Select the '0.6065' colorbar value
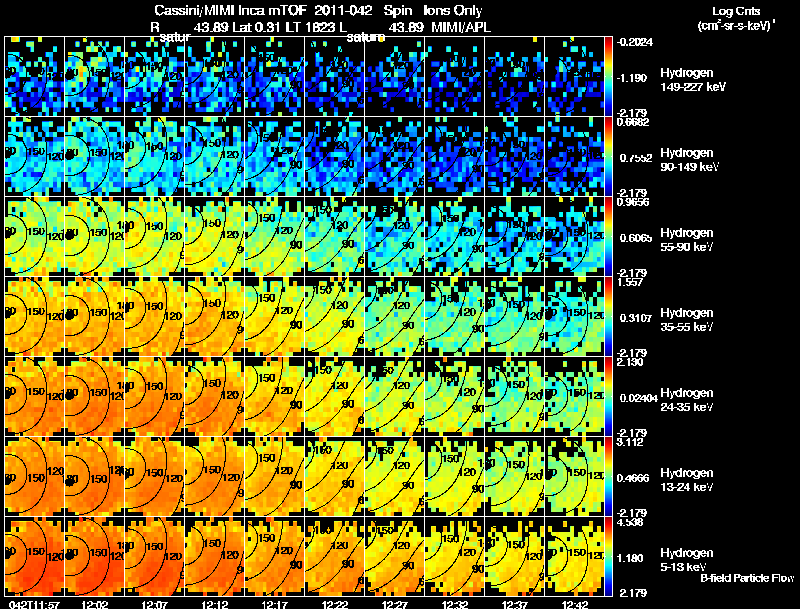The width and height of the screenshot is (800, 609). tap(636, 238)
